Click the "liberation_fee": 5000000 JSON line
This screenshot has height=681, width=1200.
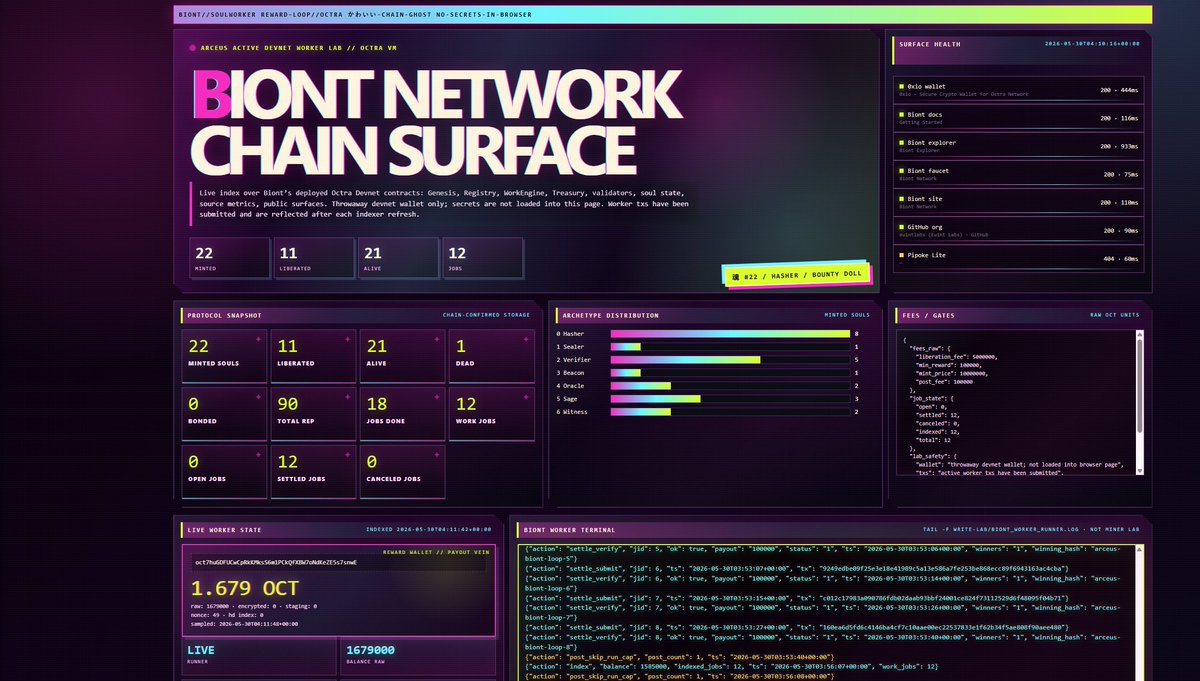point(956,356)
